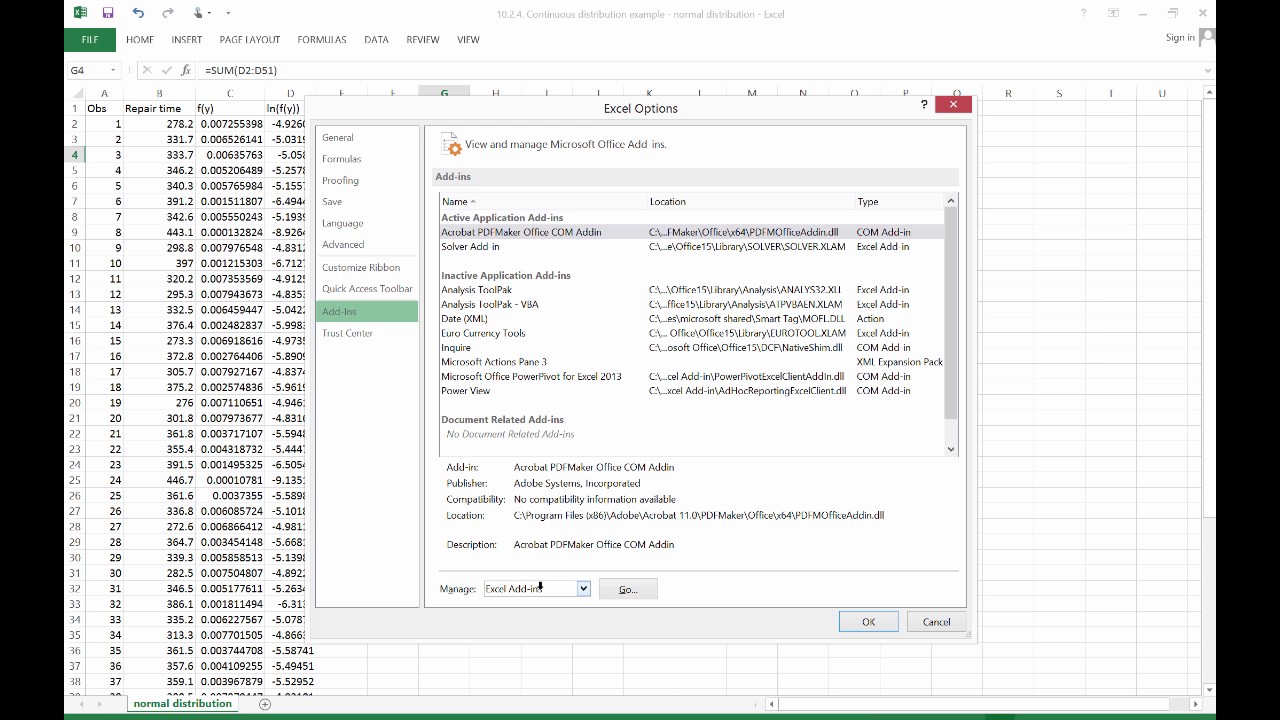Image resolution: width=1280 pixels, height=720 pixels.
Task: Select Customize Ribbon category
Action: tap(367, 267)
